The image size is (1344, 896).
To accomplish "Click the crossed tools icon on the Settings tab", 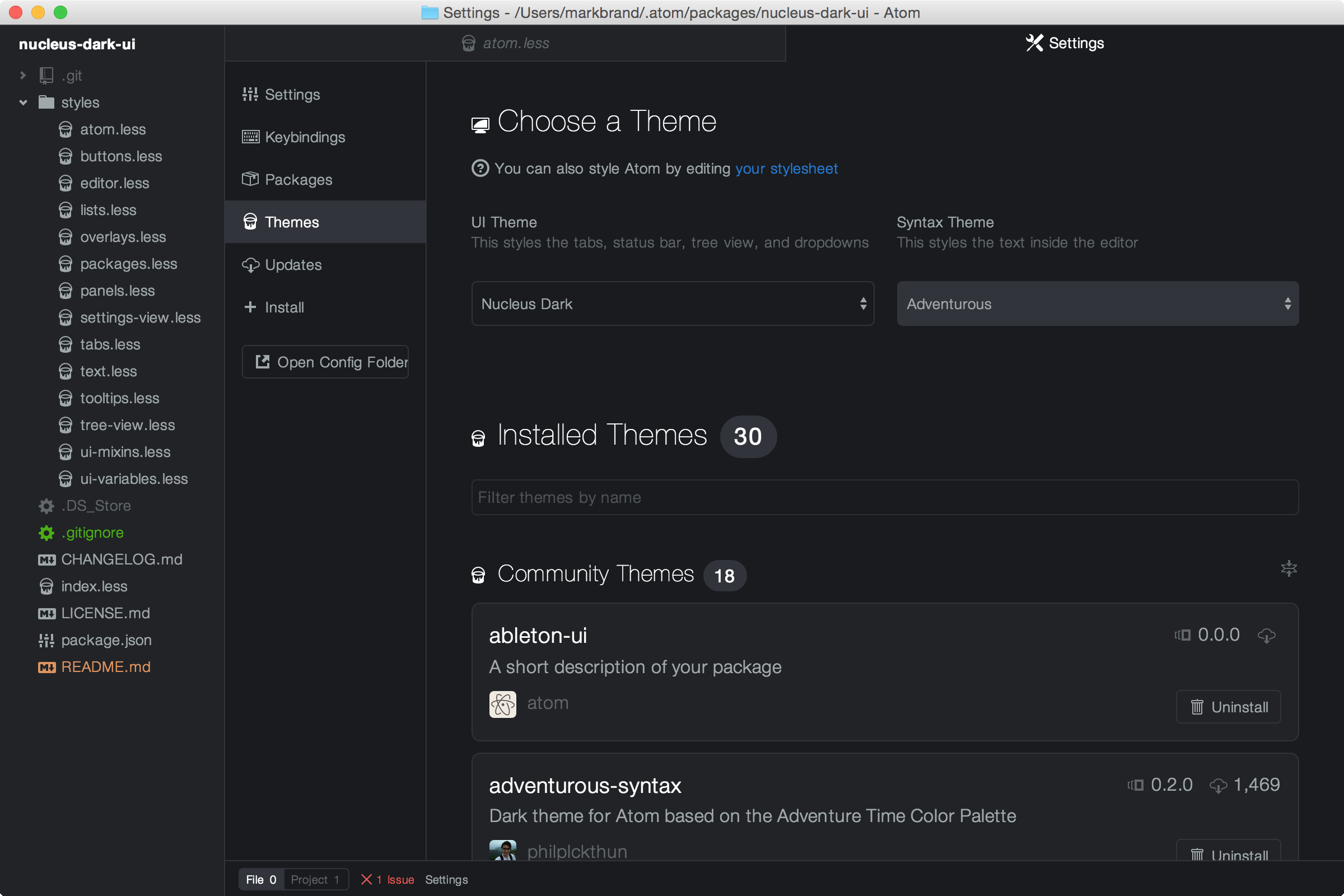I will click(x=1034, y=43).
